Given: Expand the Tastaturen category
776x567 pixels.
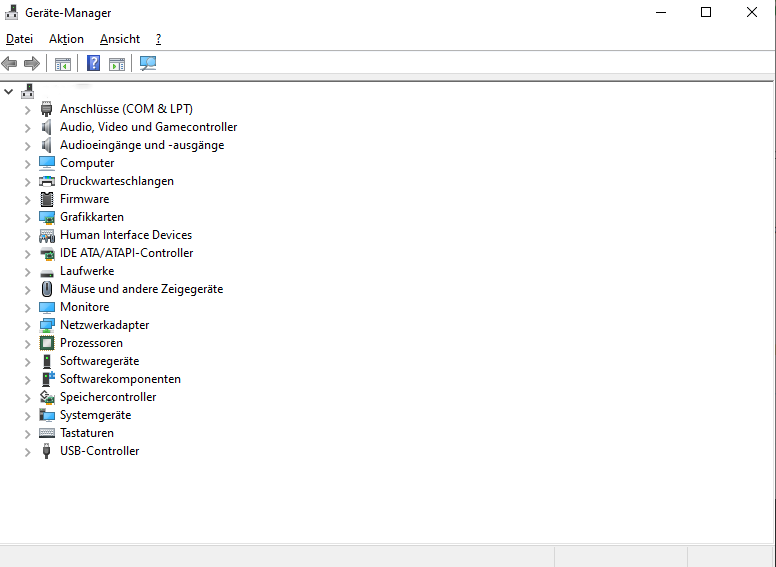Looking at the screenshot, I should click(x=28, y=433).
